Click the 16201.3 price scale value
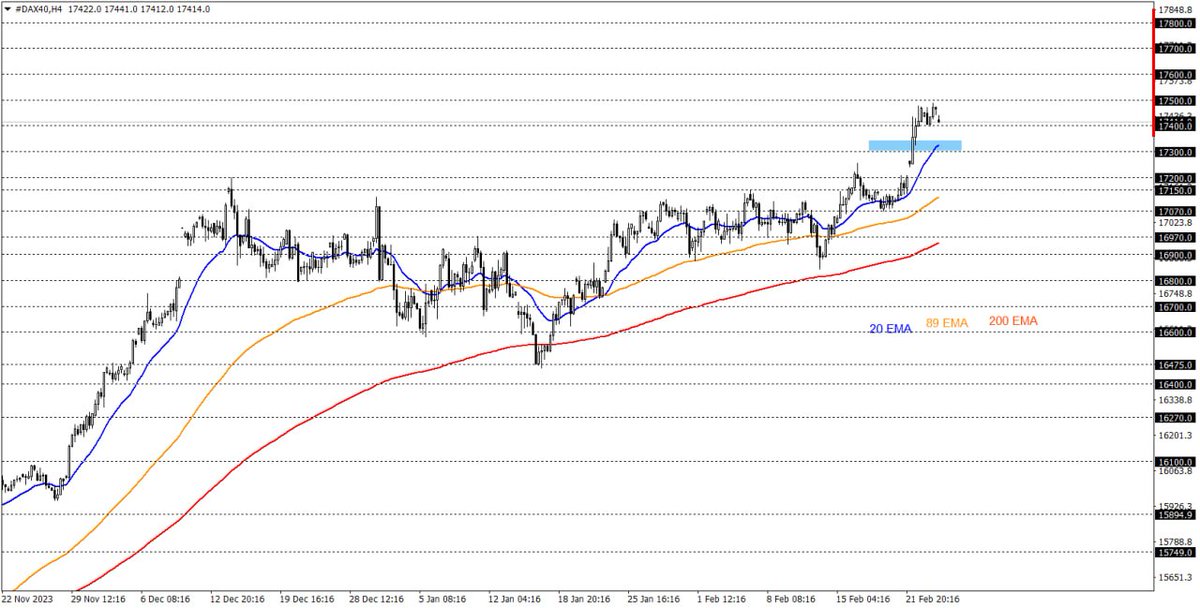This screenshot has height=608, width=1200. tap(1175, 435)
